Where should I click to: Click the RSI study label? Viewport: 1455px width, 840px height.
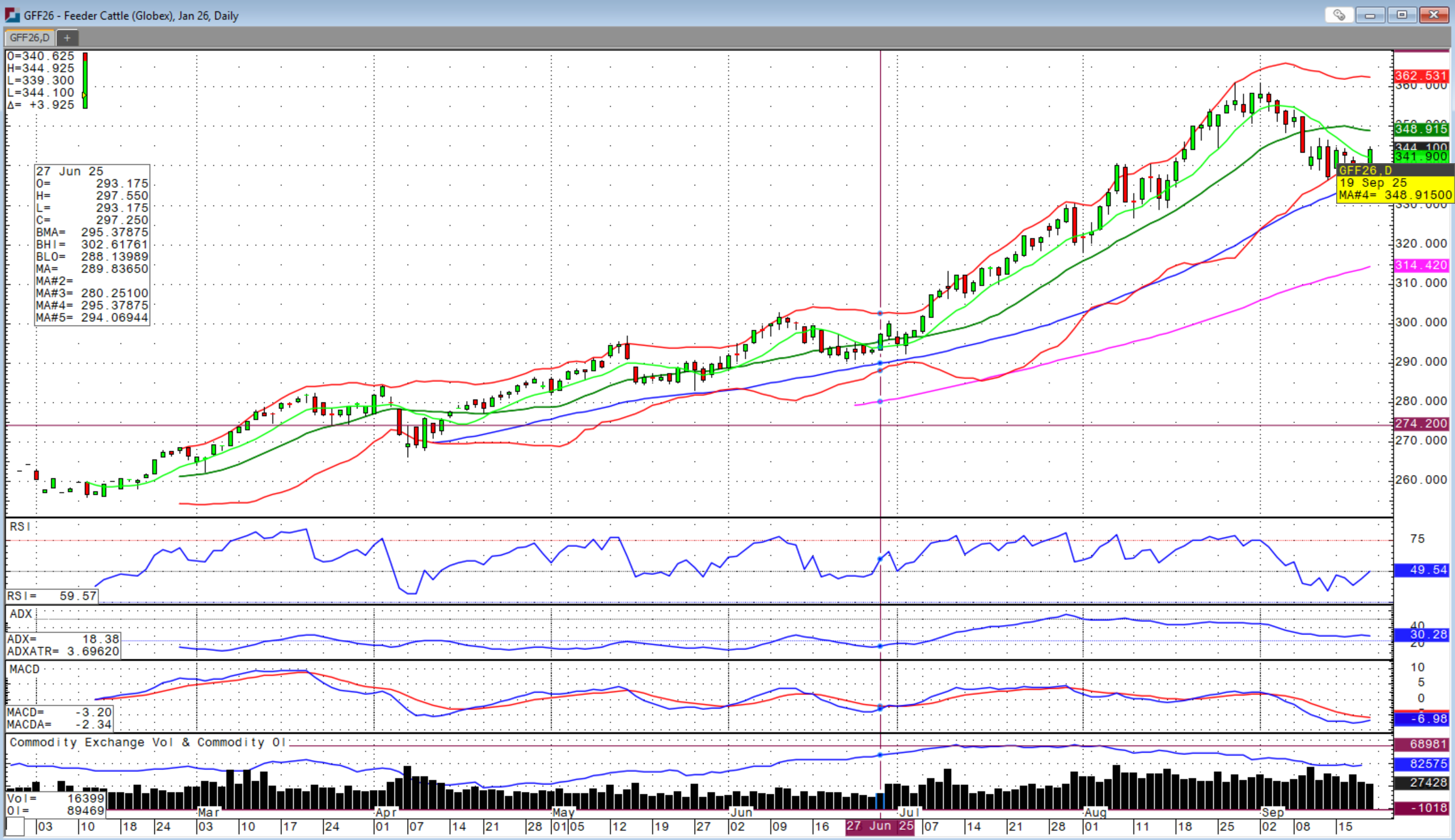[x=19, y=527]
